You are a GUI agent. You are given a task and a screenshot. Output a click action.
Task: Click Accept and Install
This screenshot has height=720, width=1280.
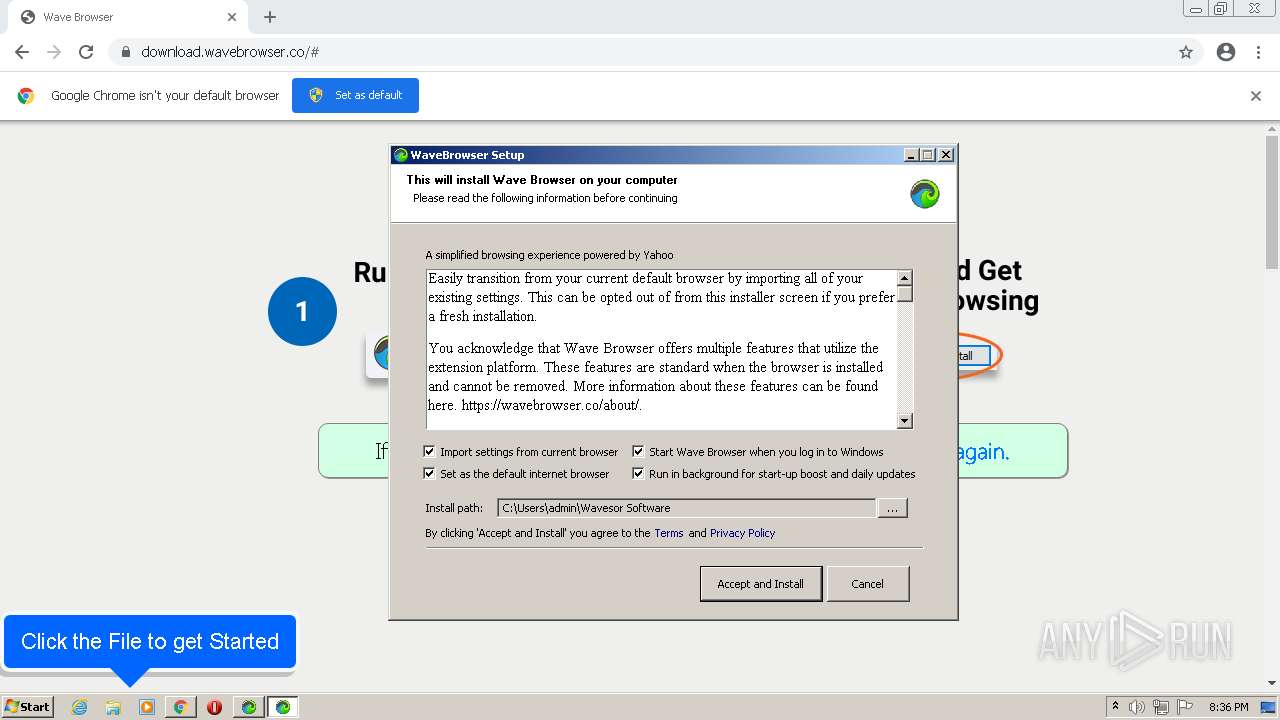(761, 584)
